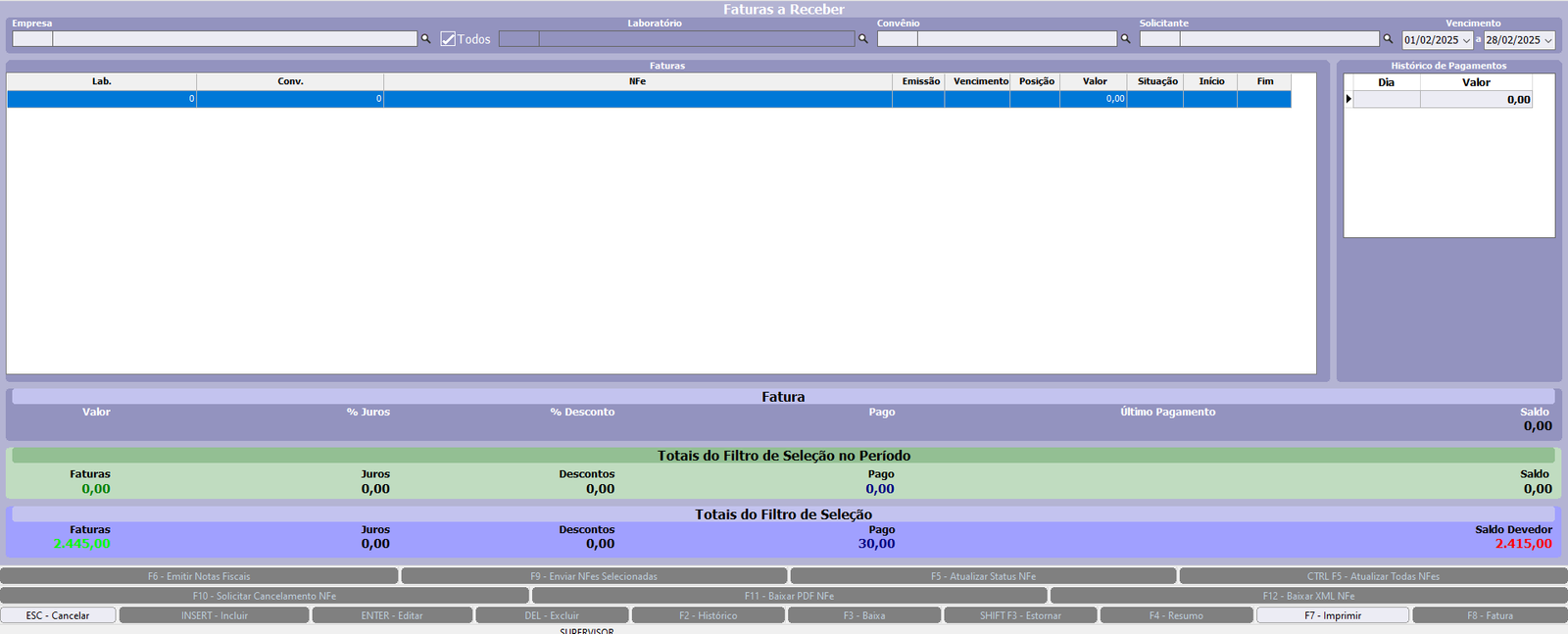Click the Empresa search magnifier icon
The image size is (1568, 634).
[x=425, y=39]
